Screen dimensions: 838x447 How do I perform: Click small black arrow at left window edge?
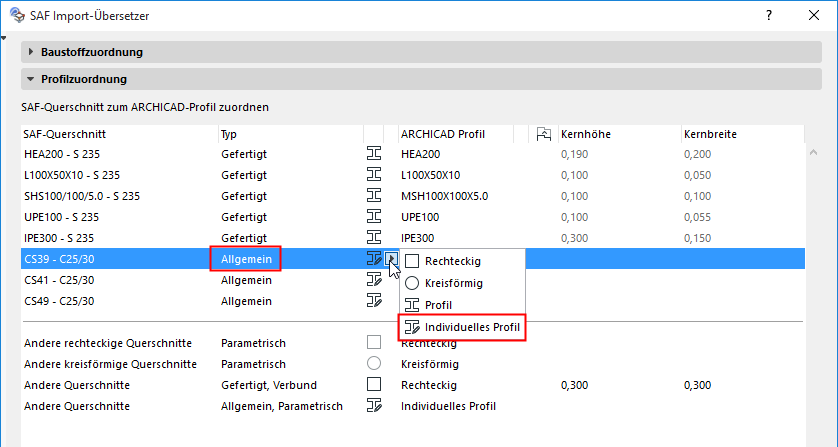tap(3, 38)
